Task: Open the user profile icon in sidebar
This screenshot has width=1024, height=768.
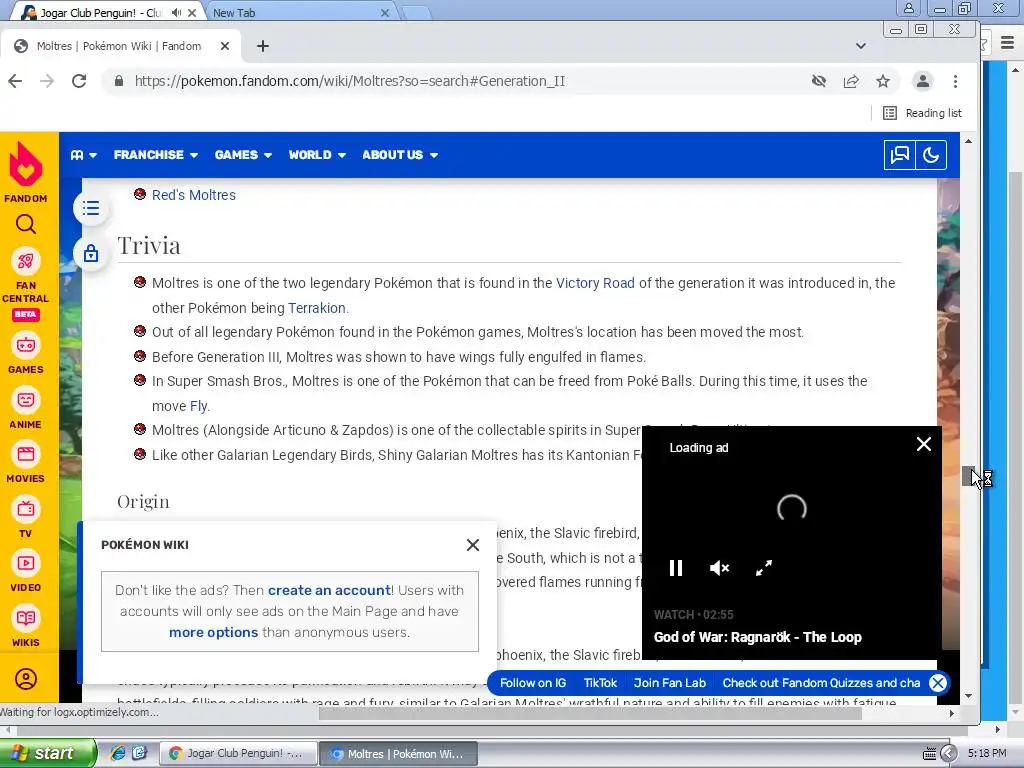Action: click(x=25, y=679)
